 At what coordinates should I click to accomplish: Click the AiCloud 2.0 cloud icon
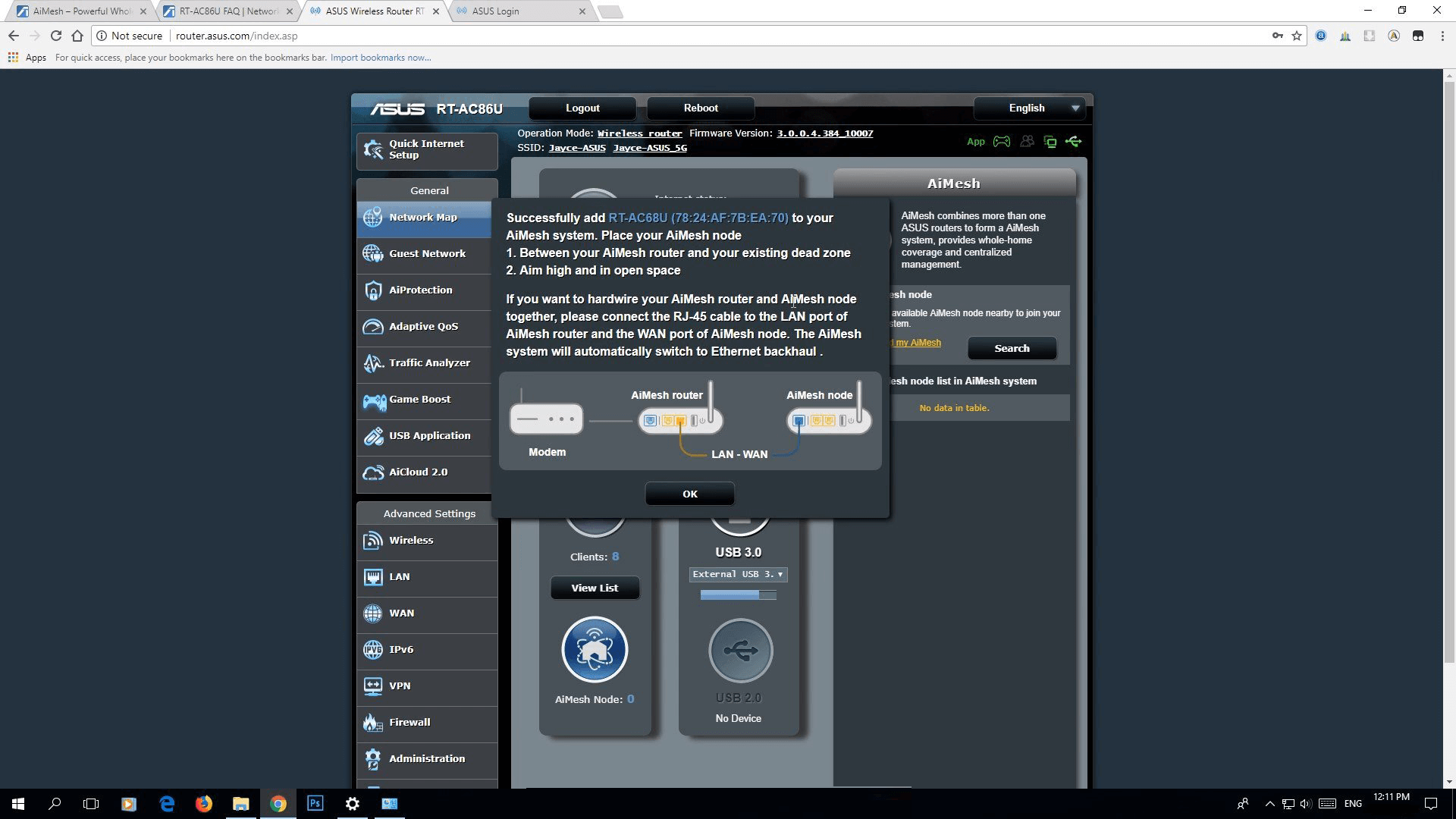point(372,472)
